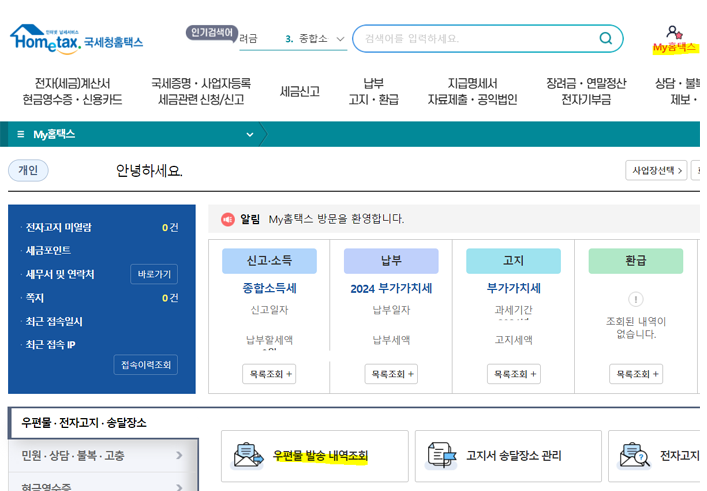This screenshot has height=491, width=707.
Task: Click the 신고·소득 card header
Action: (x=269, y=261)
